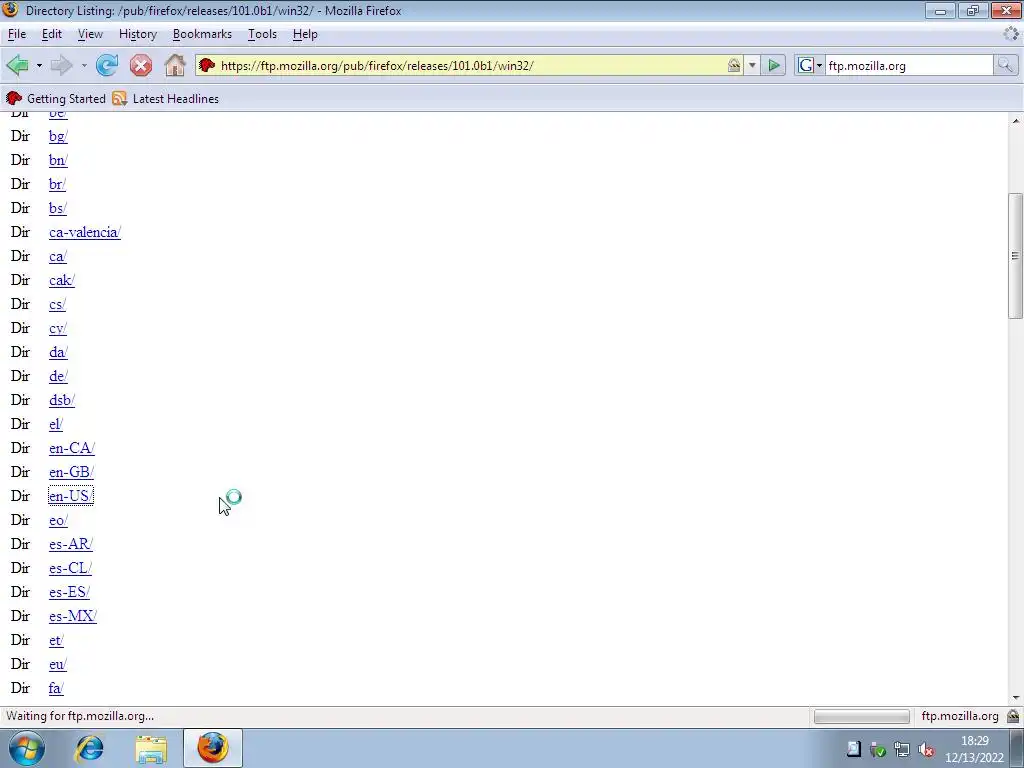Click the Back navigation arrow
Viewport: 1024px width, 768px height.
click(x=18, y=65)
